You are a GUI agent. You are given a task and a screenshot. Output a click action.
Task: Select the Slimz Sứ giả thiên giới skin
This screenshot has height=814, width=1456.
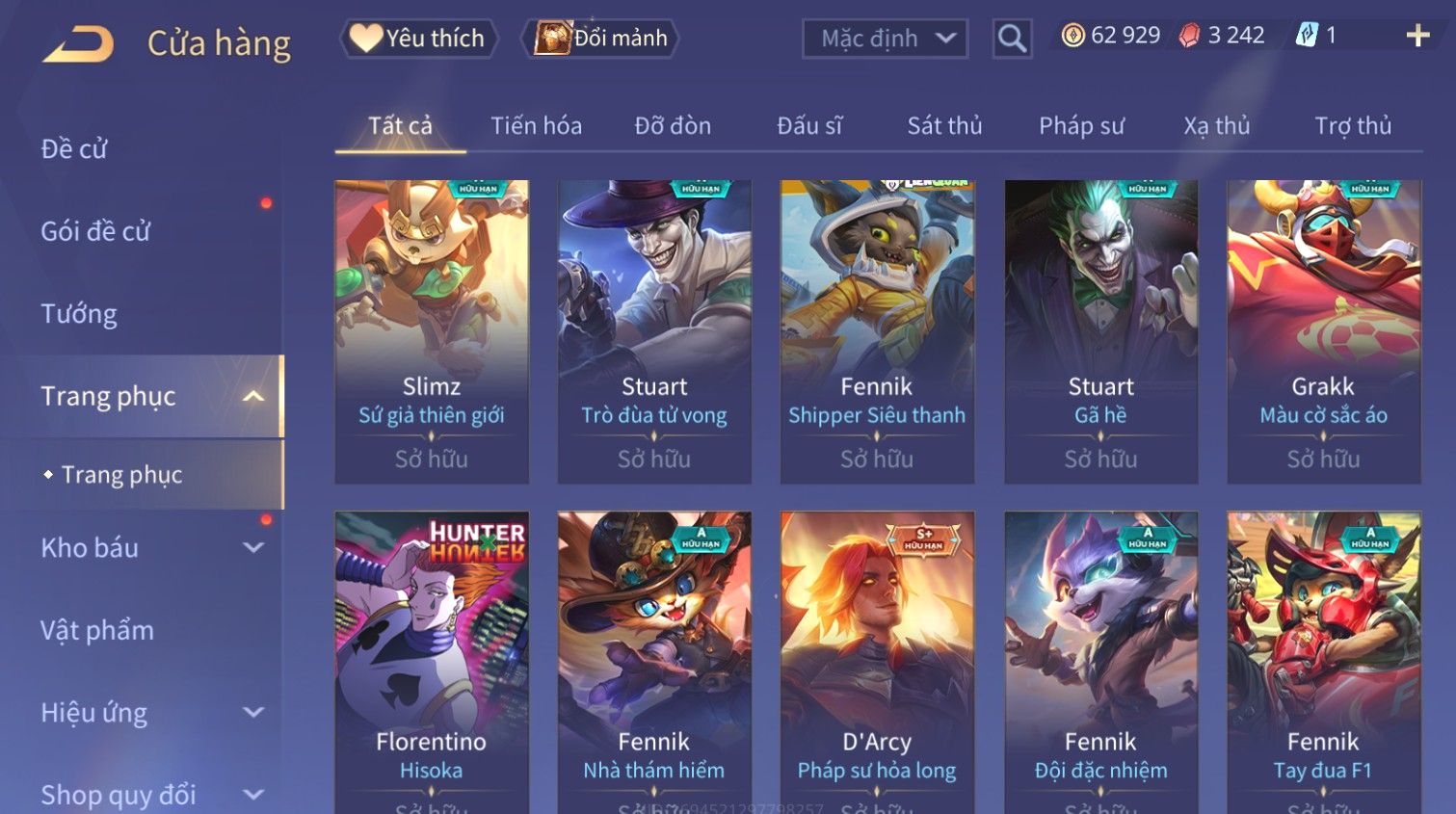point(432,331)
